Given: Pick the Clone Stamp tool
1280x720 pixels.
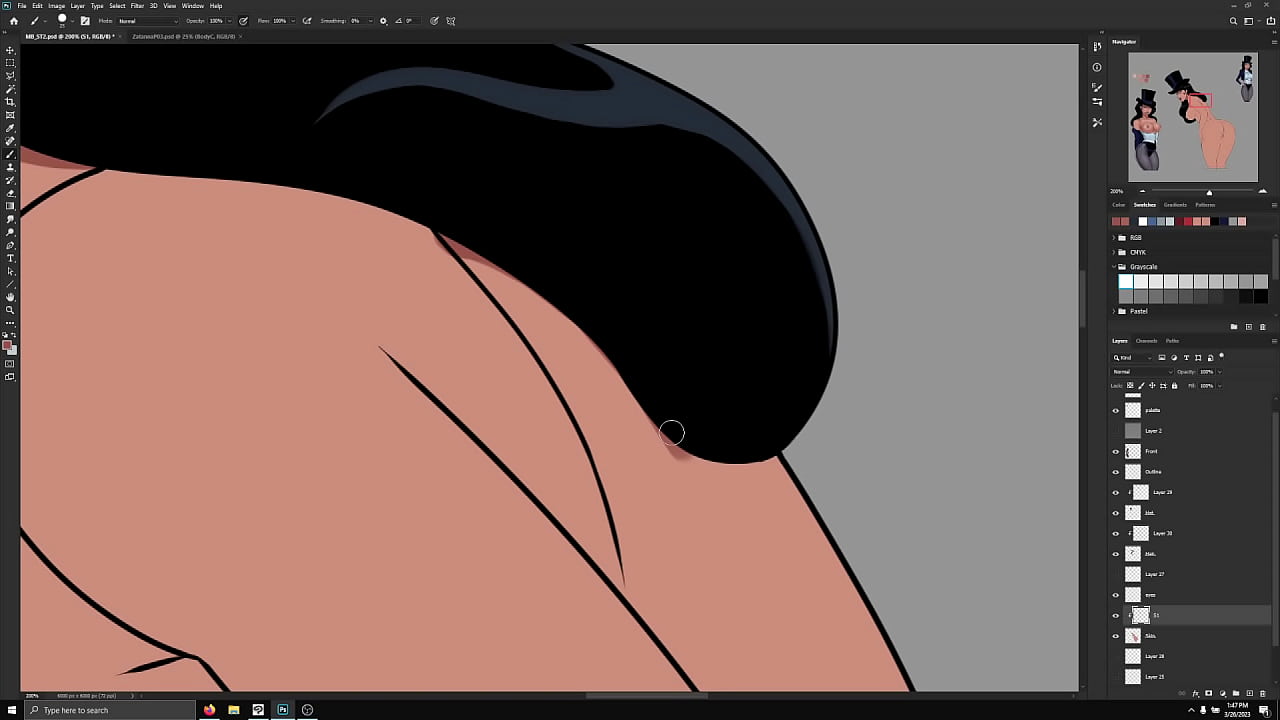Looking at the screenshot, I should pos(10,168).
